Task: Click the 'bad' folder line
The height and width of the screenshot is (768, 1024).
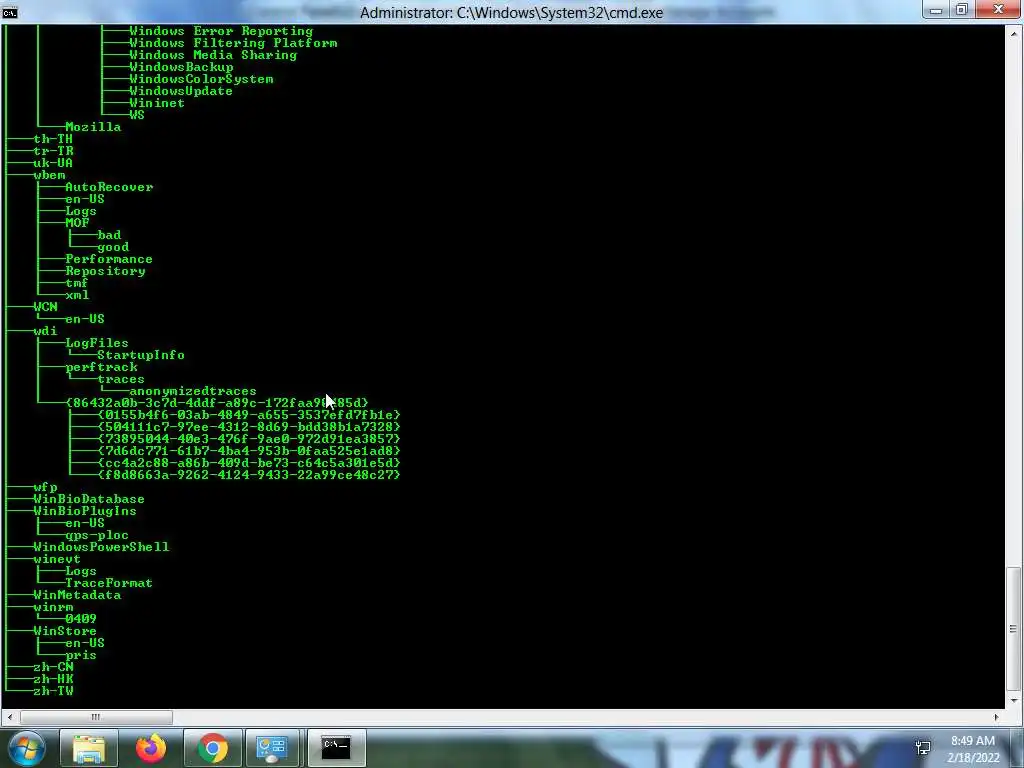Action: (x=109, y=235)
